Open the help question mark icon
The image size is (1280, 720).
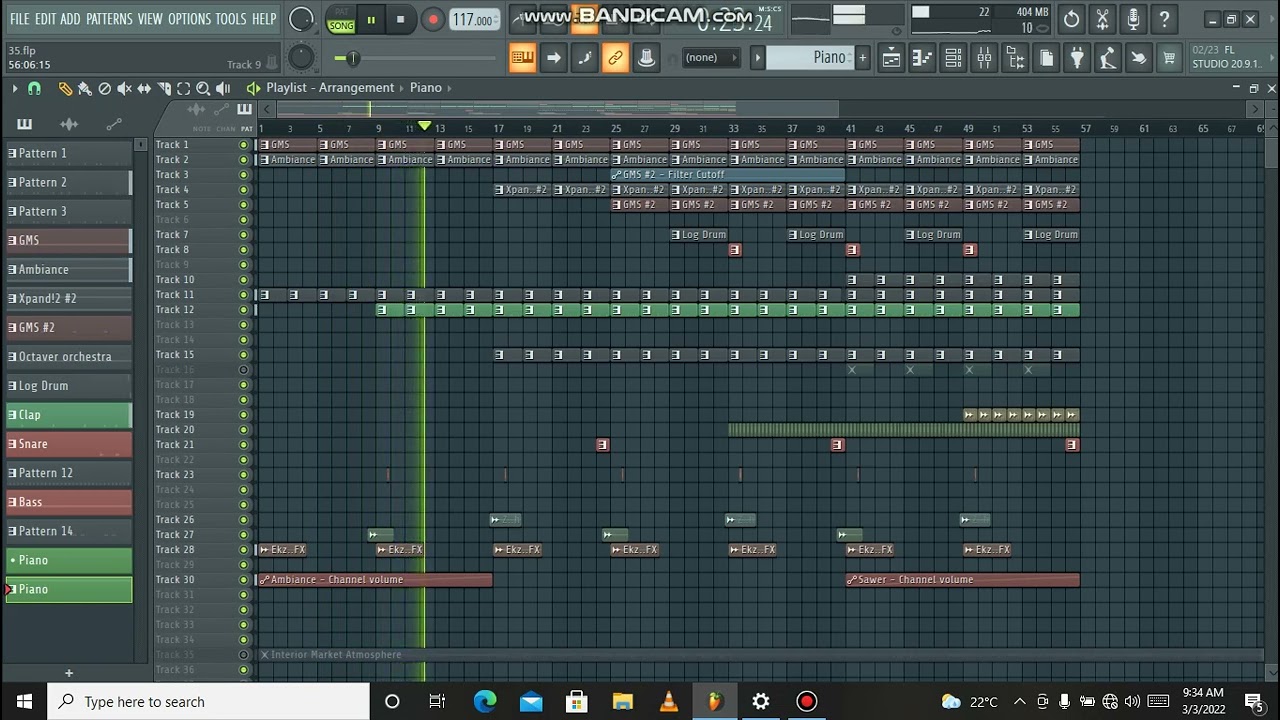pyautogui.click(x=1164, y=19)
